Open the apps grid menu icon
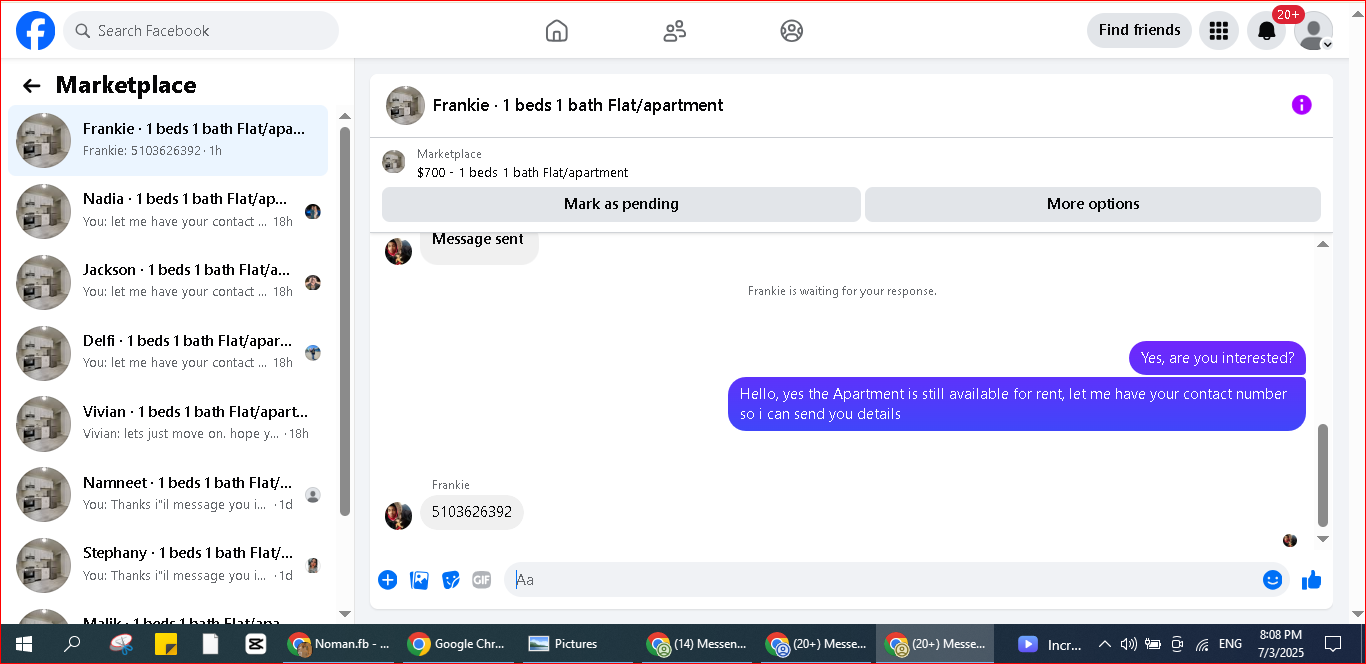Screen dimensions: 1366x664 pos(1218,31)
